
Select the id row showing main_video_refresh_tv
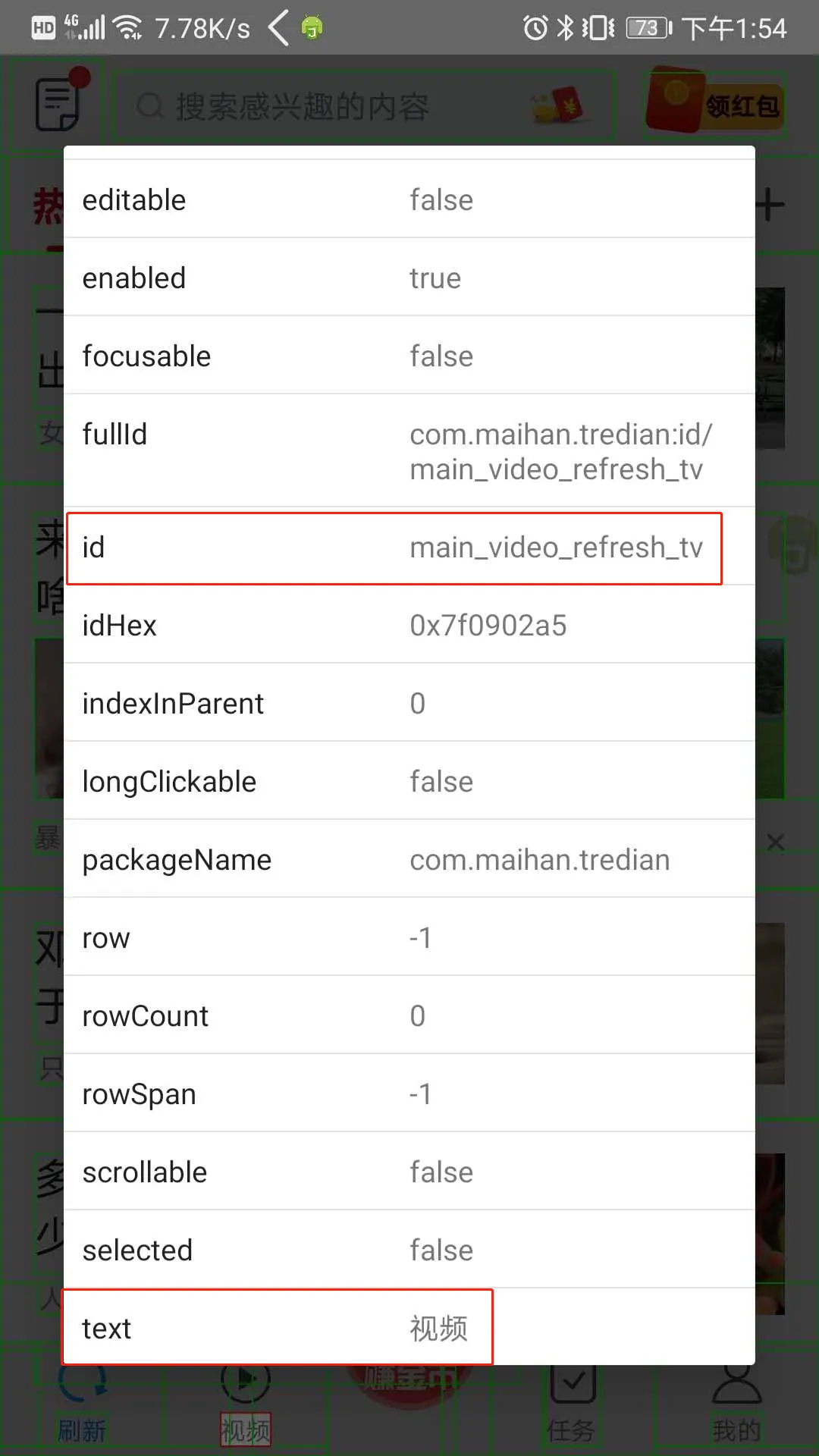tap(394, 548)
